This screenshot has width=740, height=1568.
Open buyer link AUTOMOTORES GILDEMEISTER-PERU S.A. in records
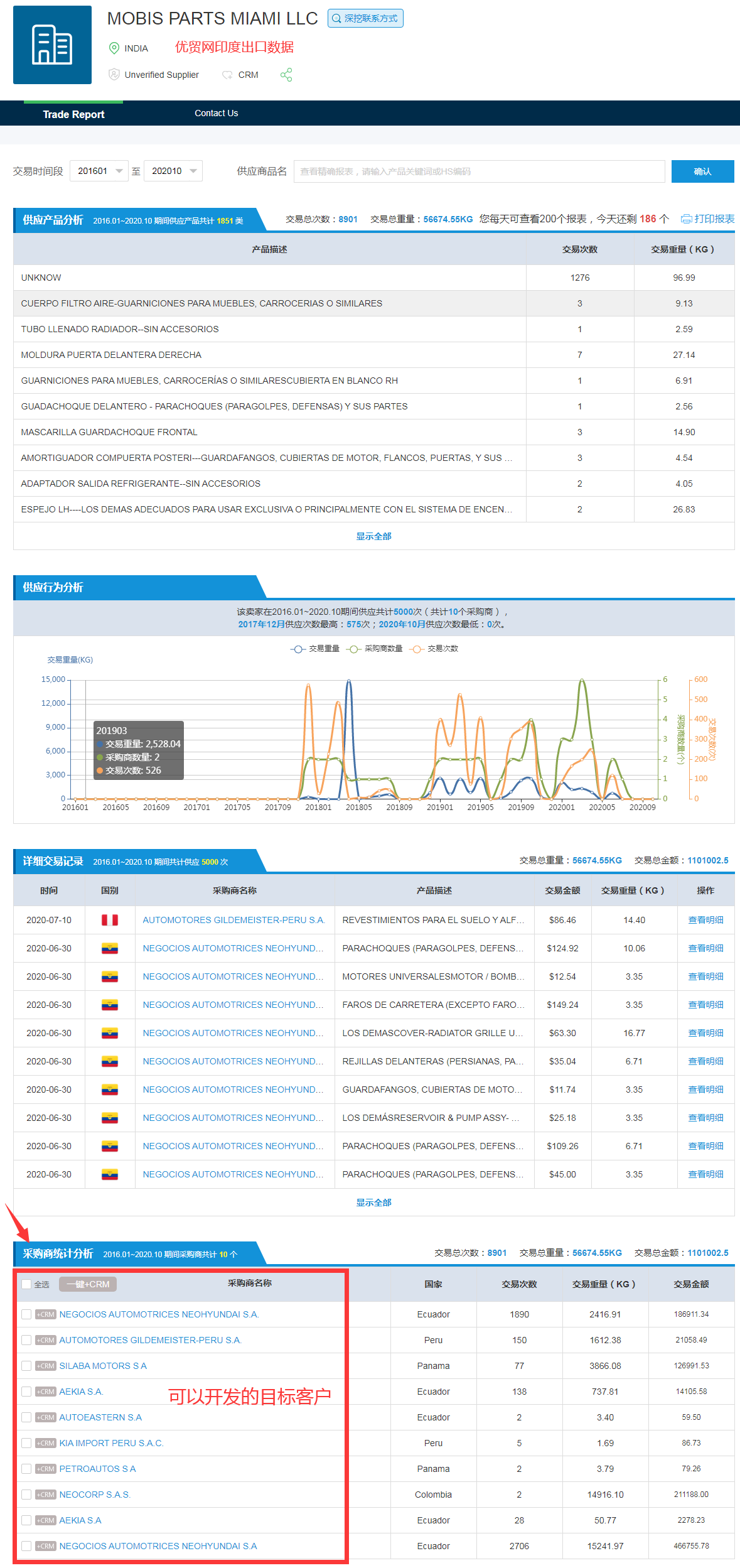coord(233,920)
